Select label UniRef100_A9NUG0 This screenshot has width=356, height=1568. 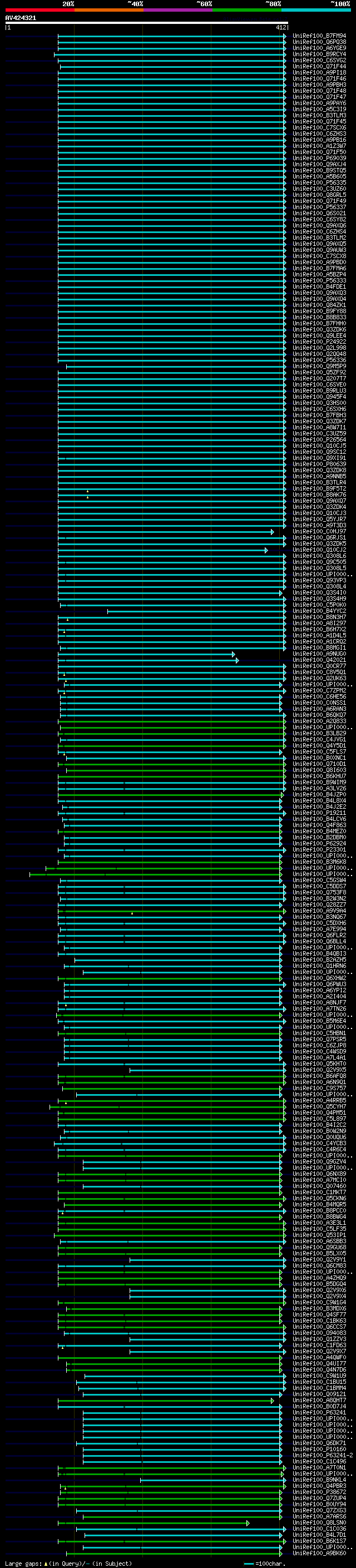[x=319, y=654]
